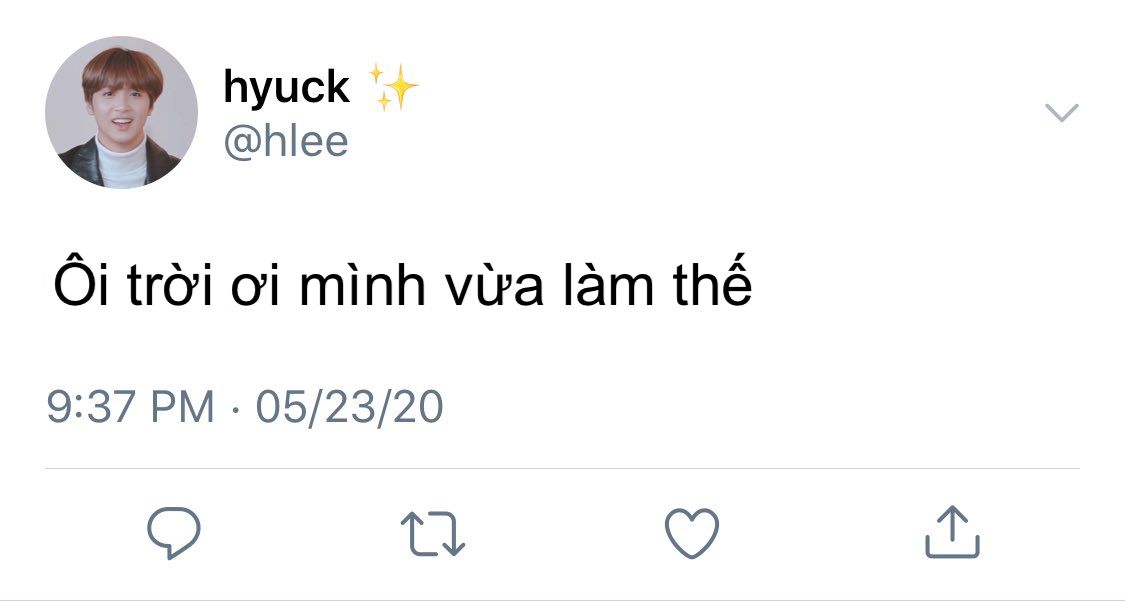Tap the share upload icon
The width and height of the screenshot is (1125, 601).
951,532
